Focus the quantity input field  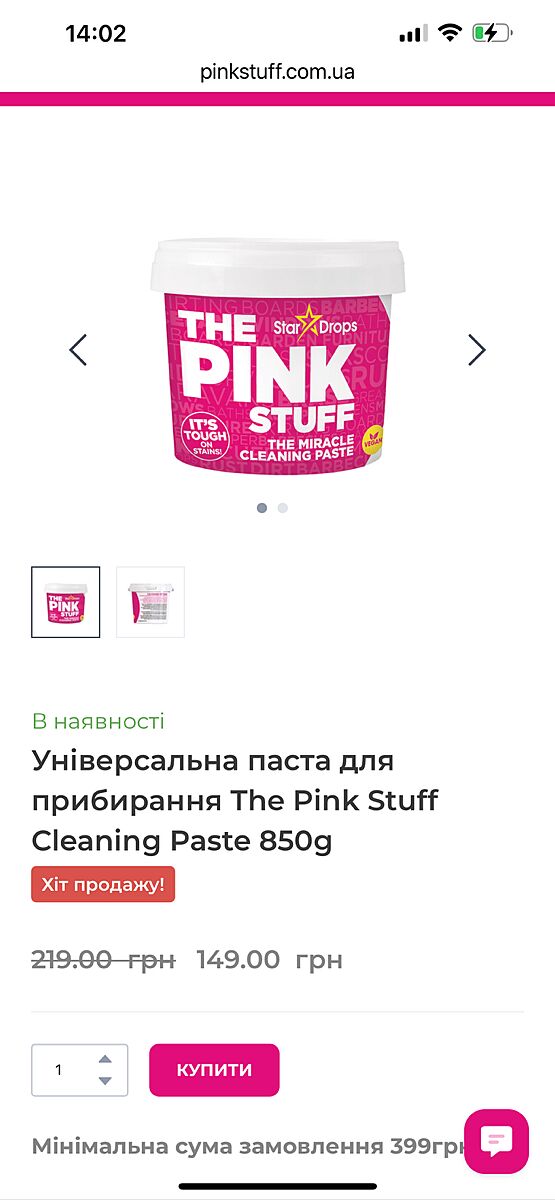coord(80,1070)
